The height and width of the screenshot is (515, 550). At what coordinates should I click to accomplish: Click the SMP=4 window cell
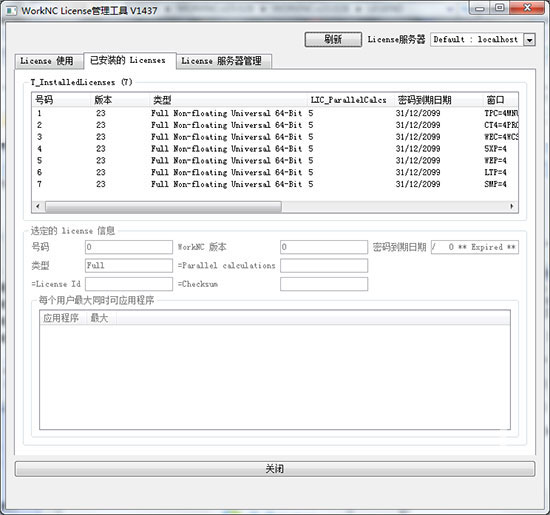[495, 184]
